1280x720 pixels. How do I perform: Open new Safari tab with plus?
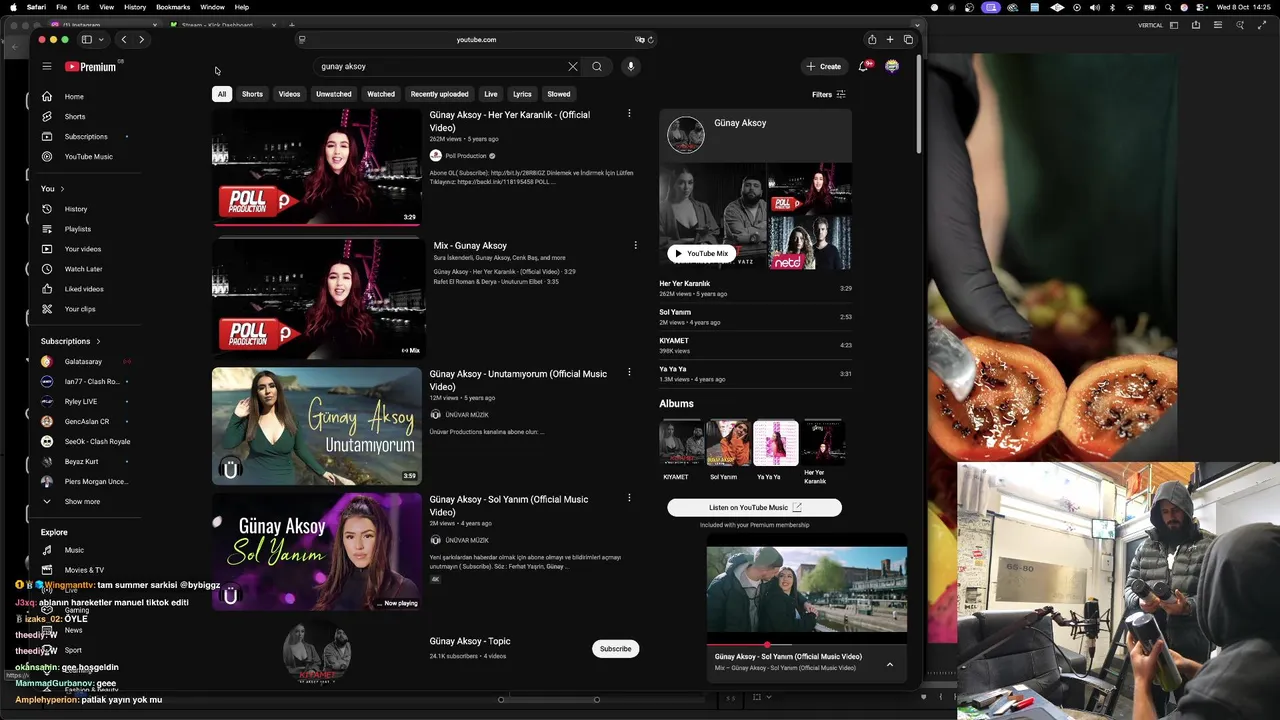point(890,40)
